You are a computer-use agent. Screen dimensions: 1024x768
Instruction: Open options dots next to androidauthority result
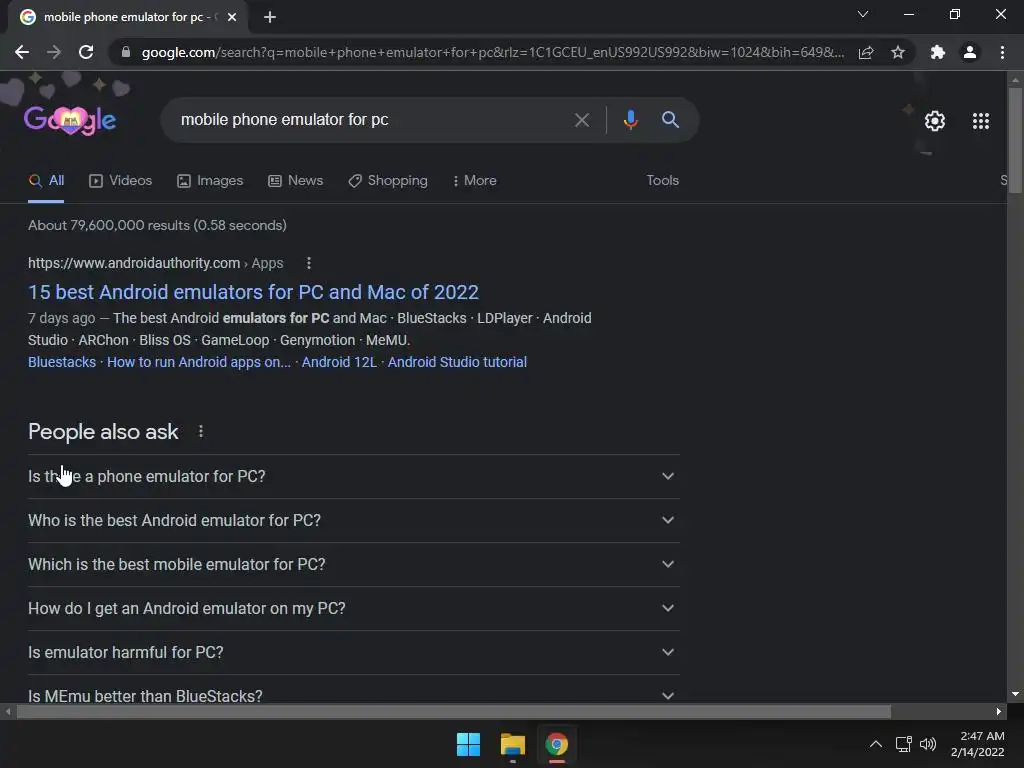pos(309,263)
